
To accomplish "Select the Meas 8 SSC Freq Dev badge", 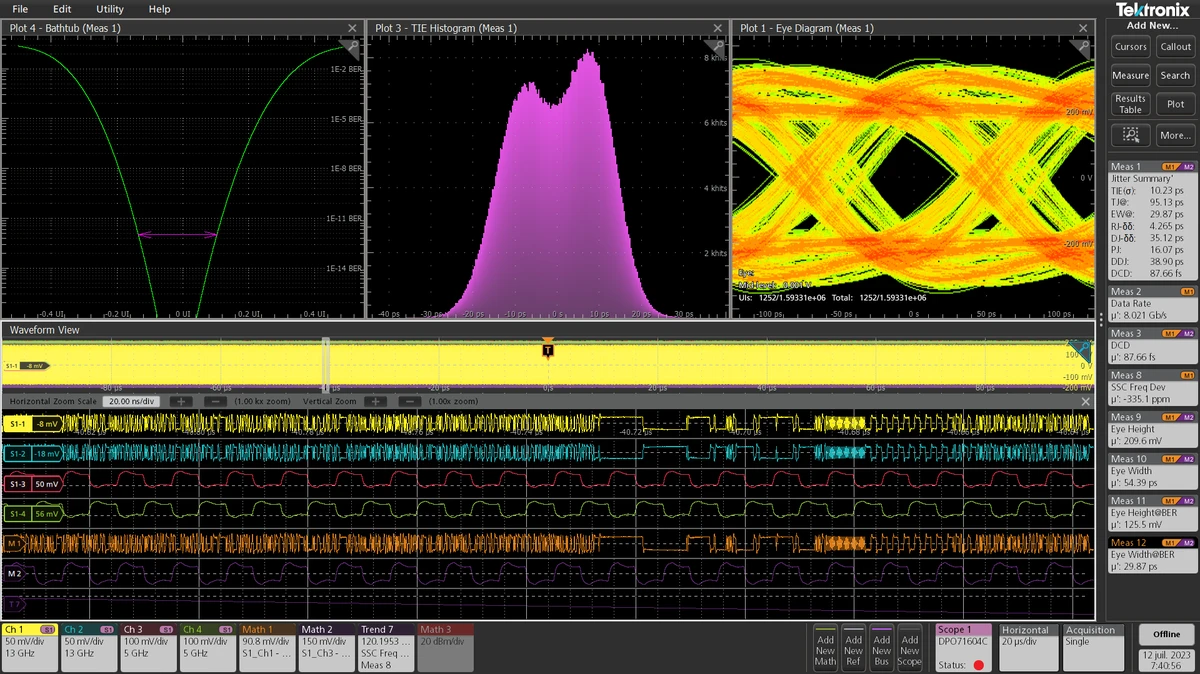I will [x=1153, y=387].
